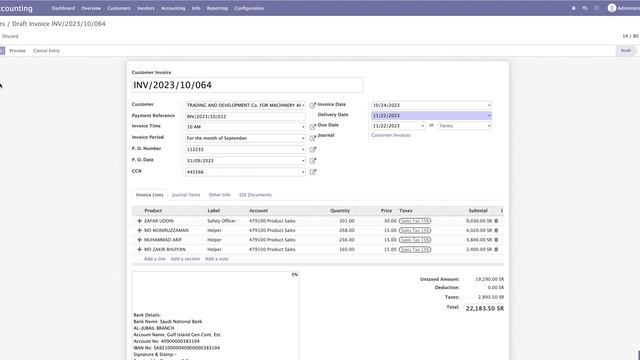This screenshot has width=640, height=360.
Task: Open the activities clock icon in top bar
Action: [596, 8]
